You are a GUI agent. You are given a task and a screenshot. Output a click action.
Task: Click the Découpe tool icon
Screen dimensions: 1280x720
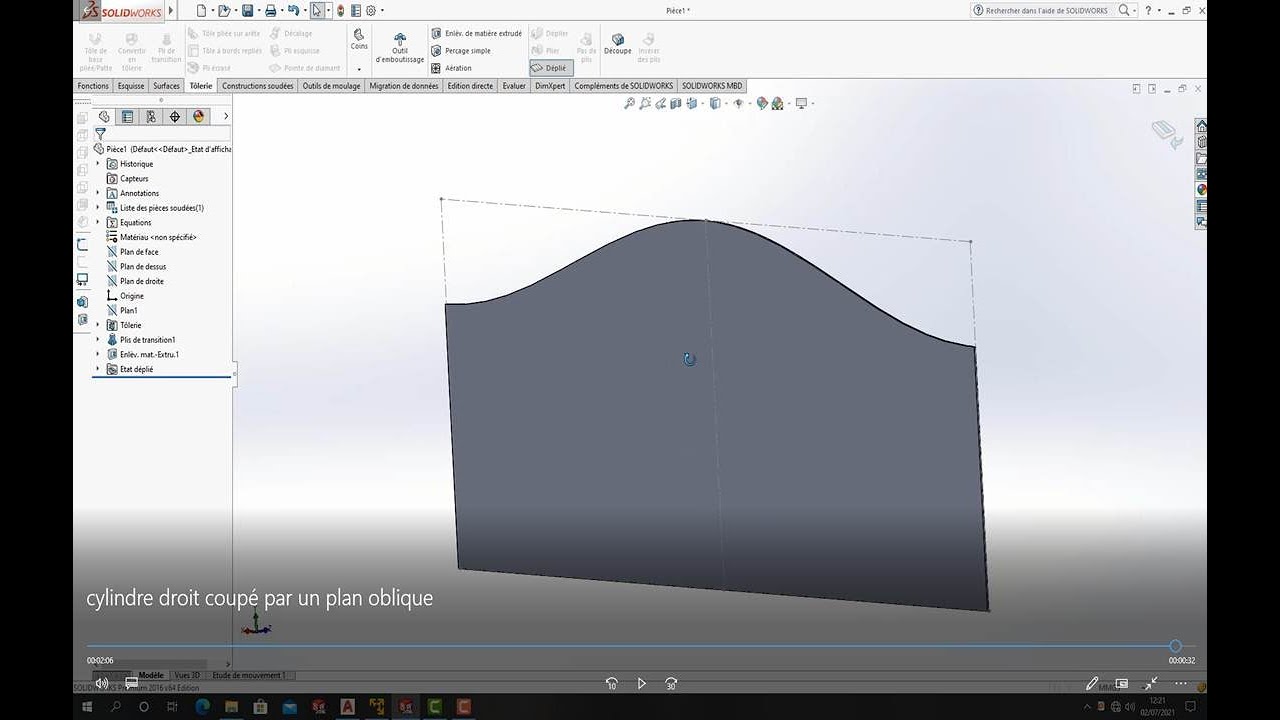point(617,44)
